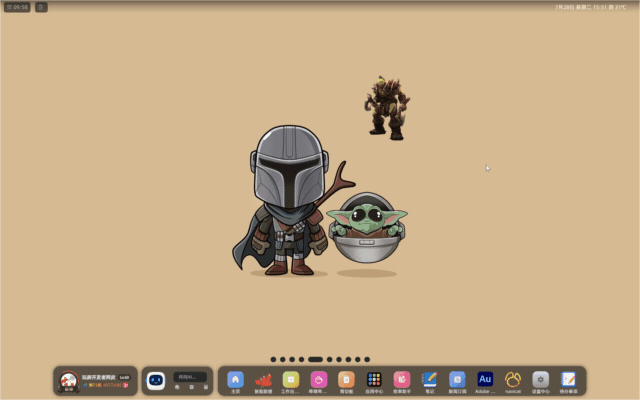Launch the pink efficiency helper app

[402, 380]
